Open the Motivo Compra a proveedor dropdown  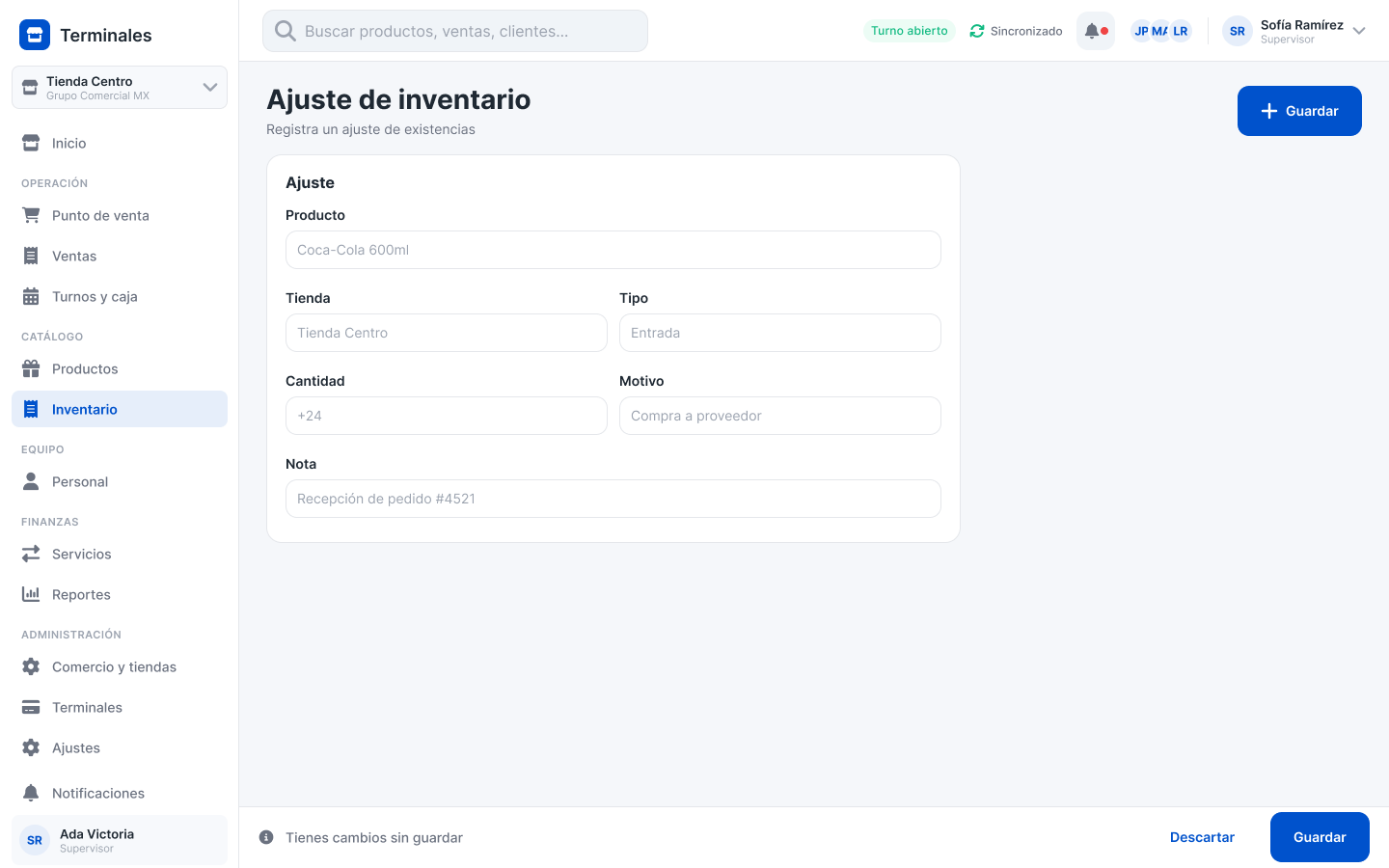pyautogui.click(x=779, y=416)
